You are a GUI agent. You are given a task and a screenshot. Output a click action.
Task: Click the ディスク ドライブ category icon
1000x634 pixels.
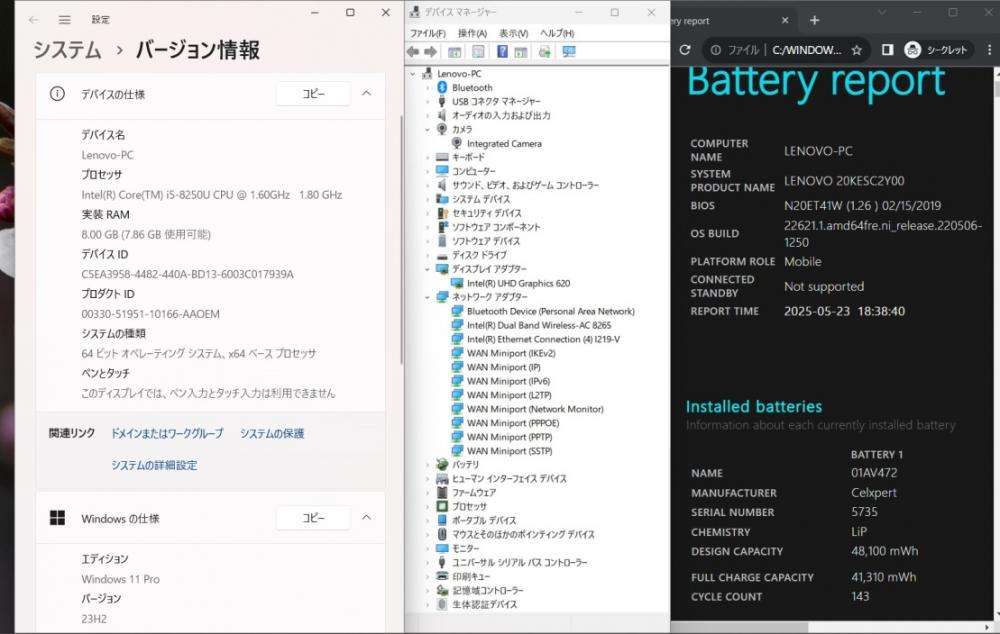click(442, 255)
